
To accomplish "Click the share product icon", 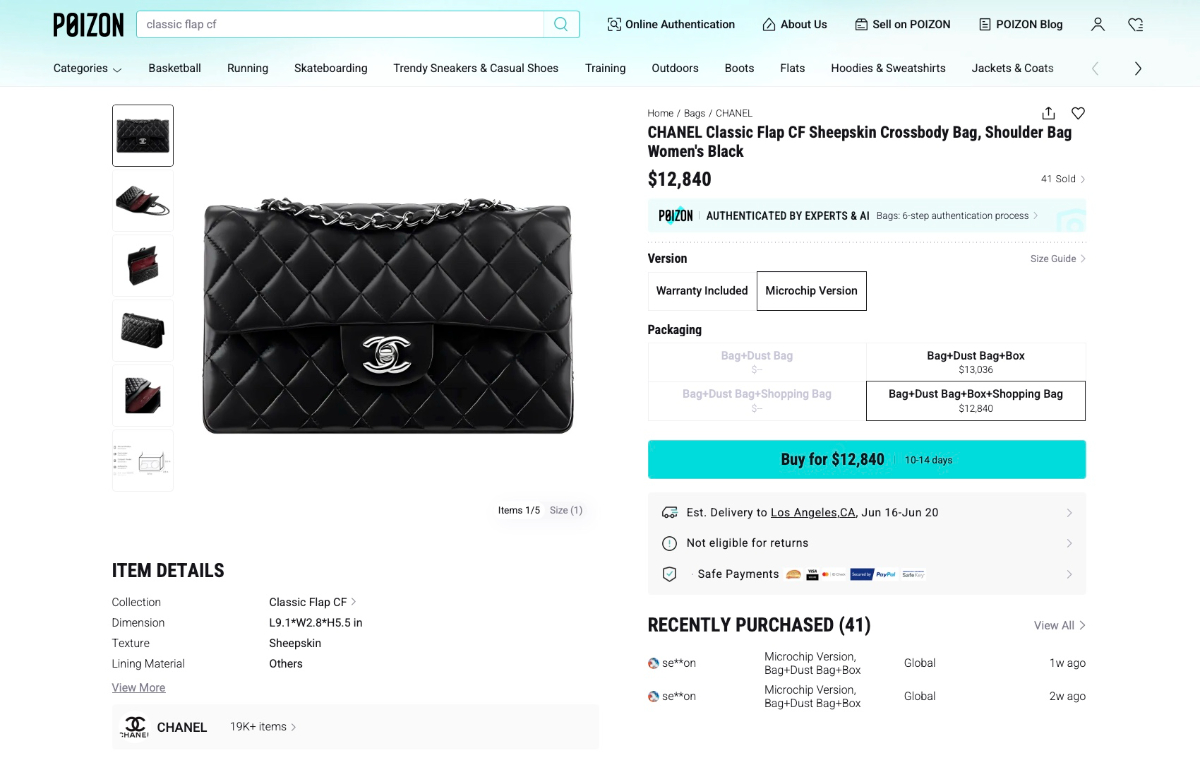I will point(1048,113).
